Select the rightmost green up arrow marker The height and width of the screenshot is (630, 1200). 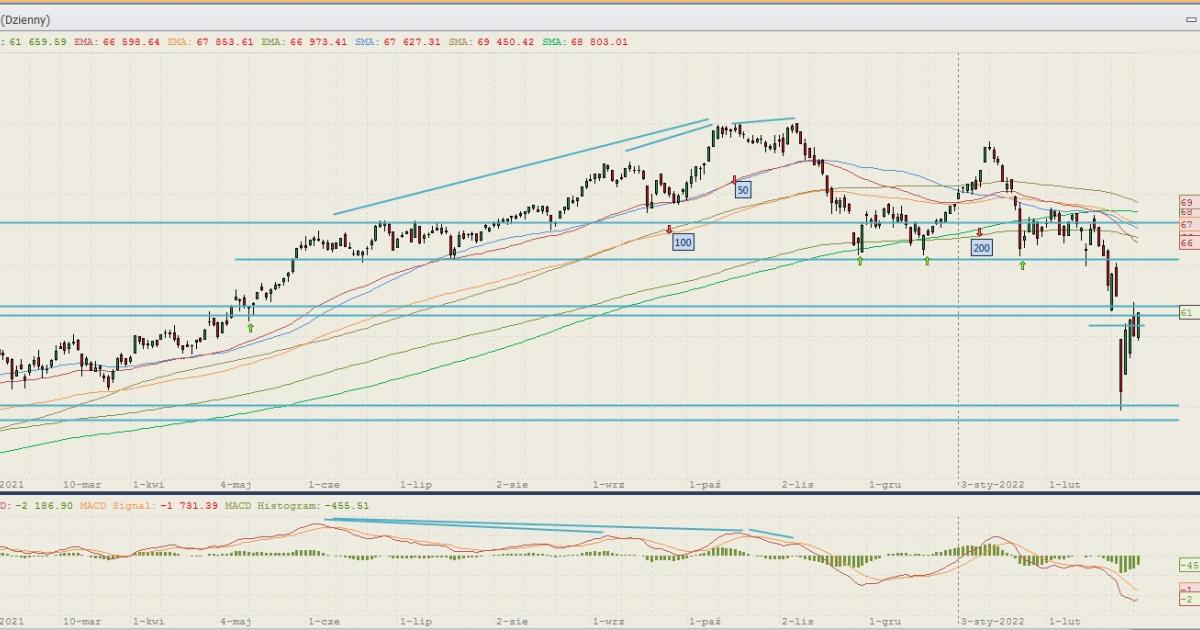coord(1022,265)
